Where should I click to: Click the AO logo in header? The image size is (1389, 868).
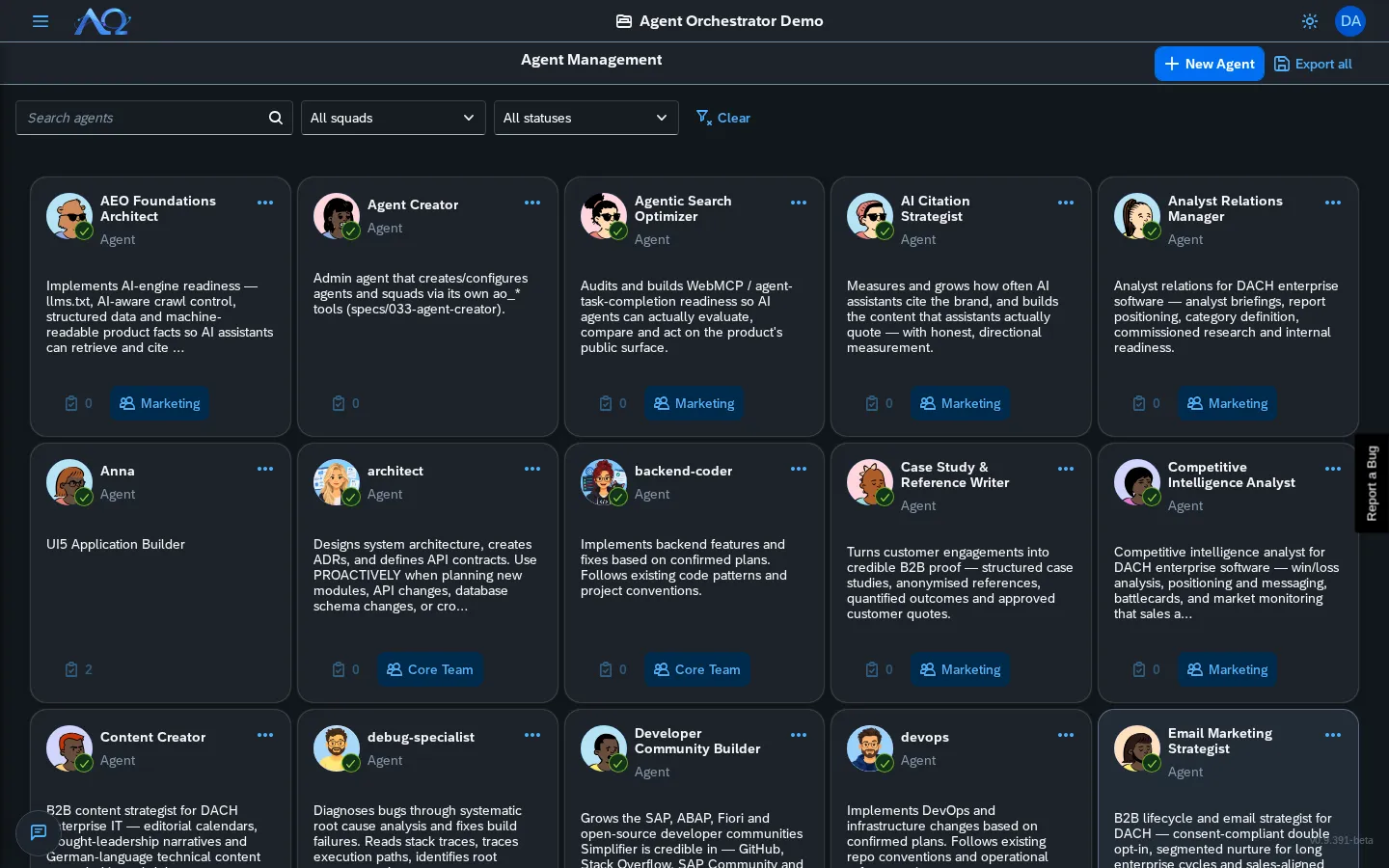coord(102,21)
